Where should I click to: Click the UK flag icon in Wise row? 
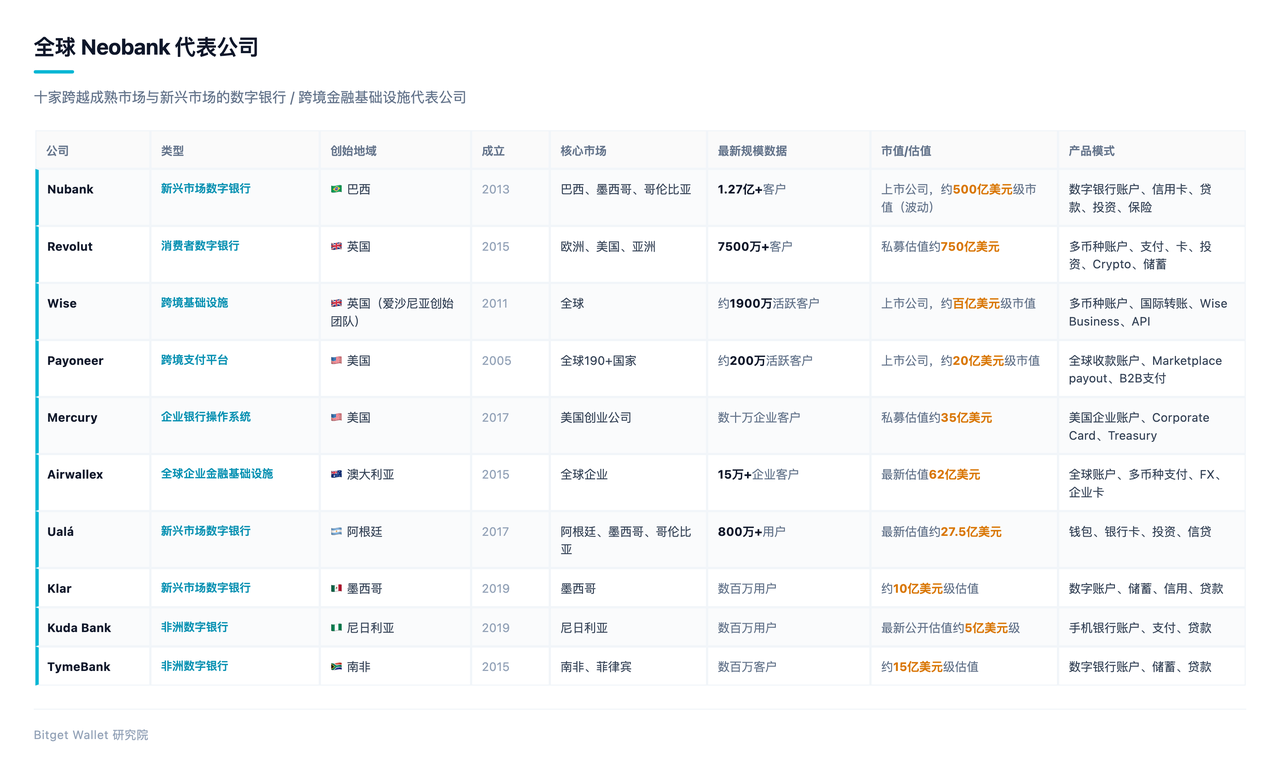pyautogui.click(x=336, y=303)
